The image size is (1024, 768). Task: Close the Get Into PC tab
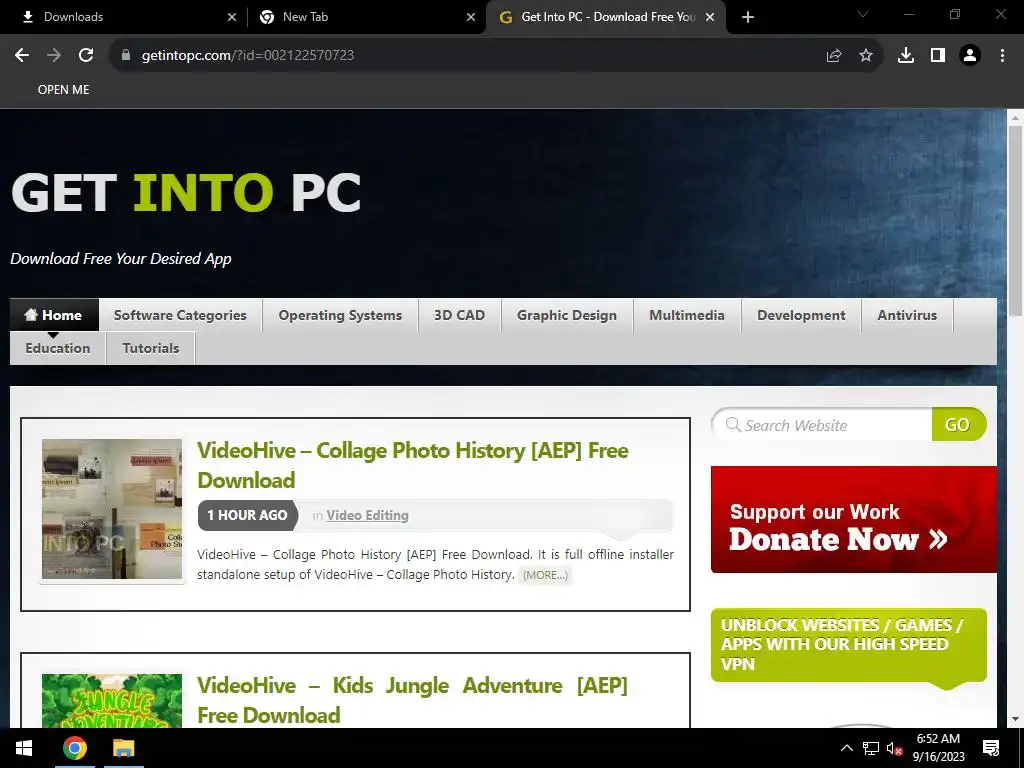point(711,17)
